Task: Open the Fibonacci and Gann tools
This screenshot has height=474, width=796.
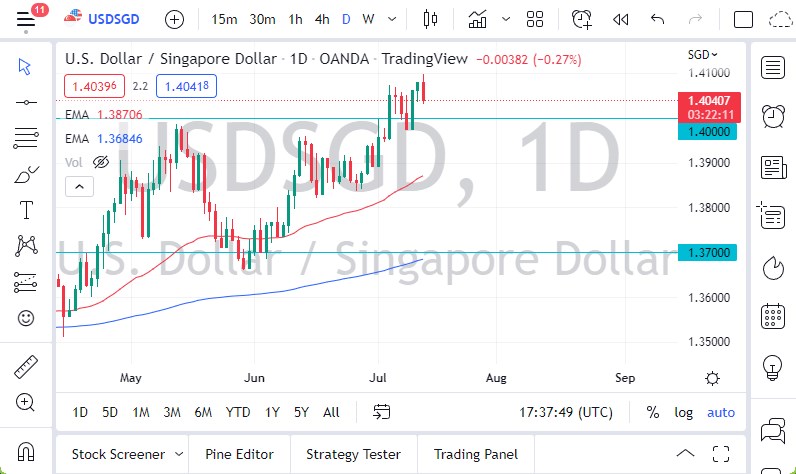Action: tap(25, 138)
